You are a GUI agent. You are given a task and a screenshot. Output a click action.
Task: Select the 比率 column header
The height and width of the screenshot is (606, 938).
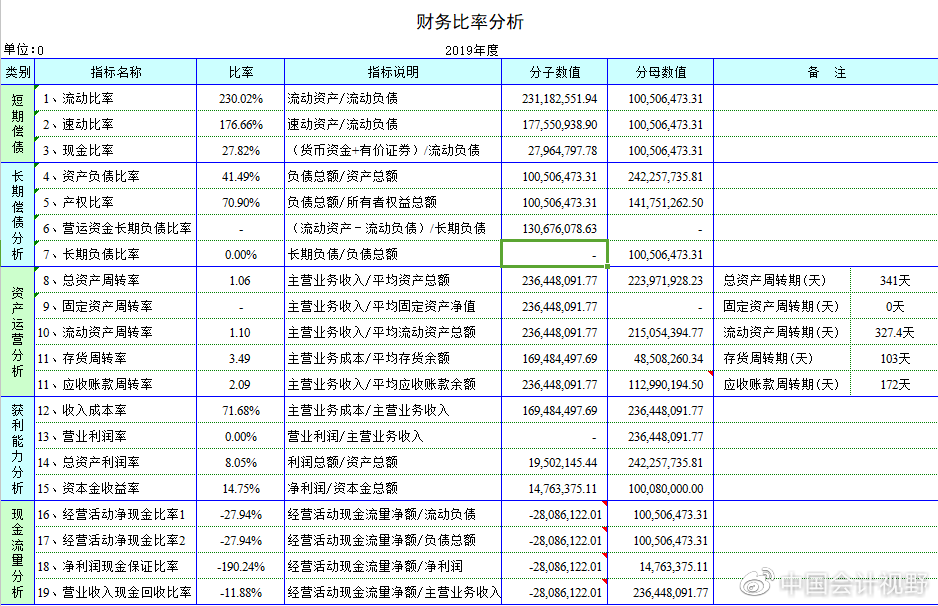point(240,72)
